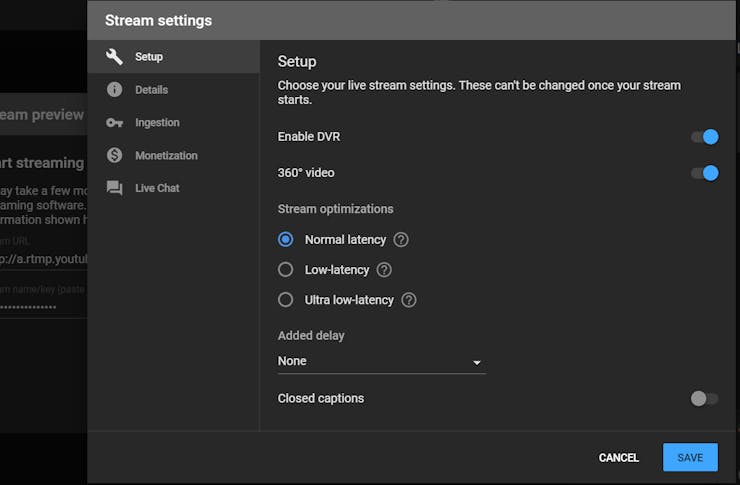
Task: Open the Ingestion tab label
Action: pos(157,123)
